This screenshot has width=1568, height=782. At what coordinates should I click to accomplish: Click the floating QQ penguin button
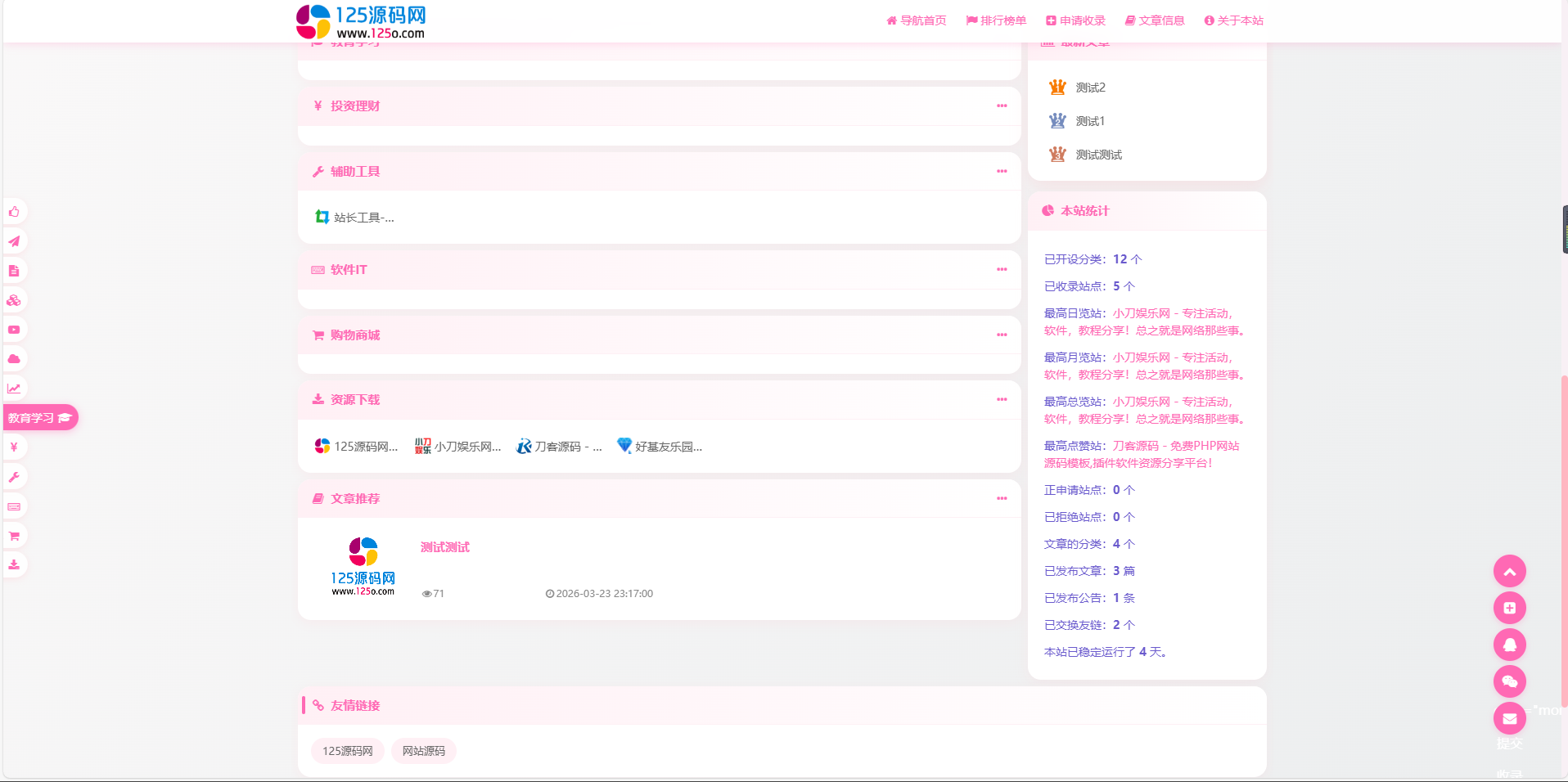pyautogui.click(x=1510, y=645)
